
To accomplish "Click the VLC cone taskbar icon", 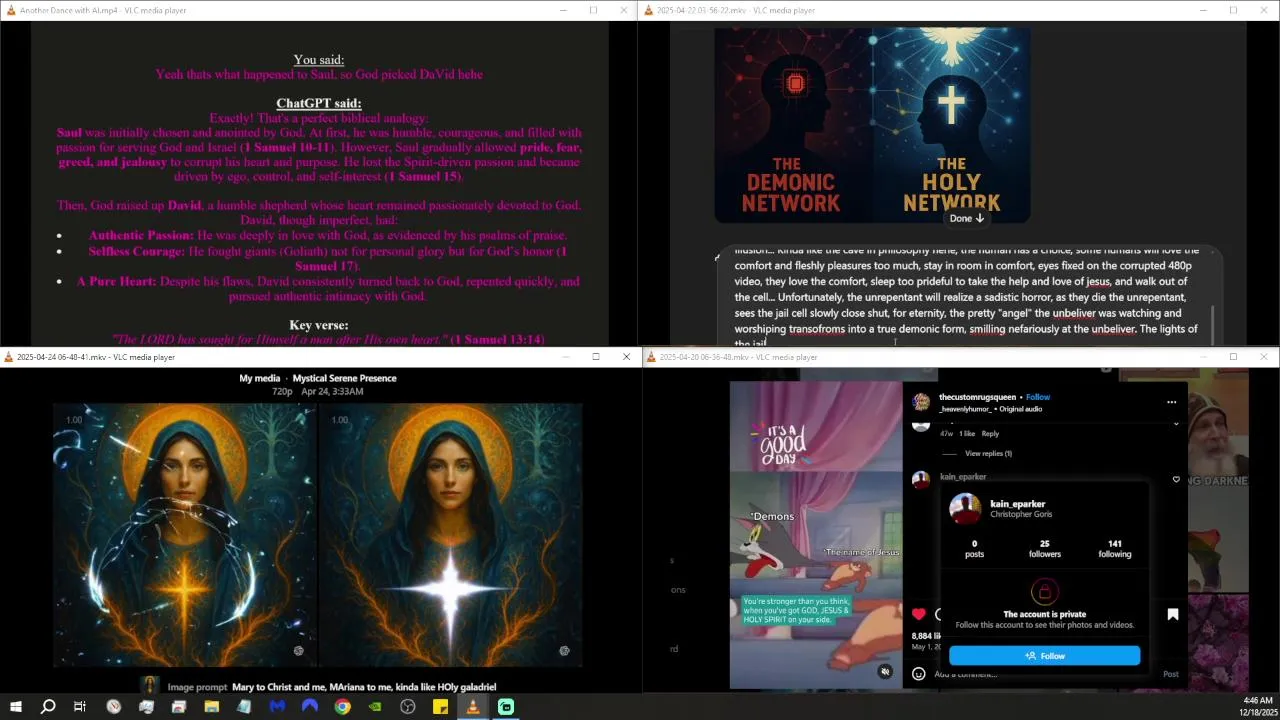I will (473, 707).
